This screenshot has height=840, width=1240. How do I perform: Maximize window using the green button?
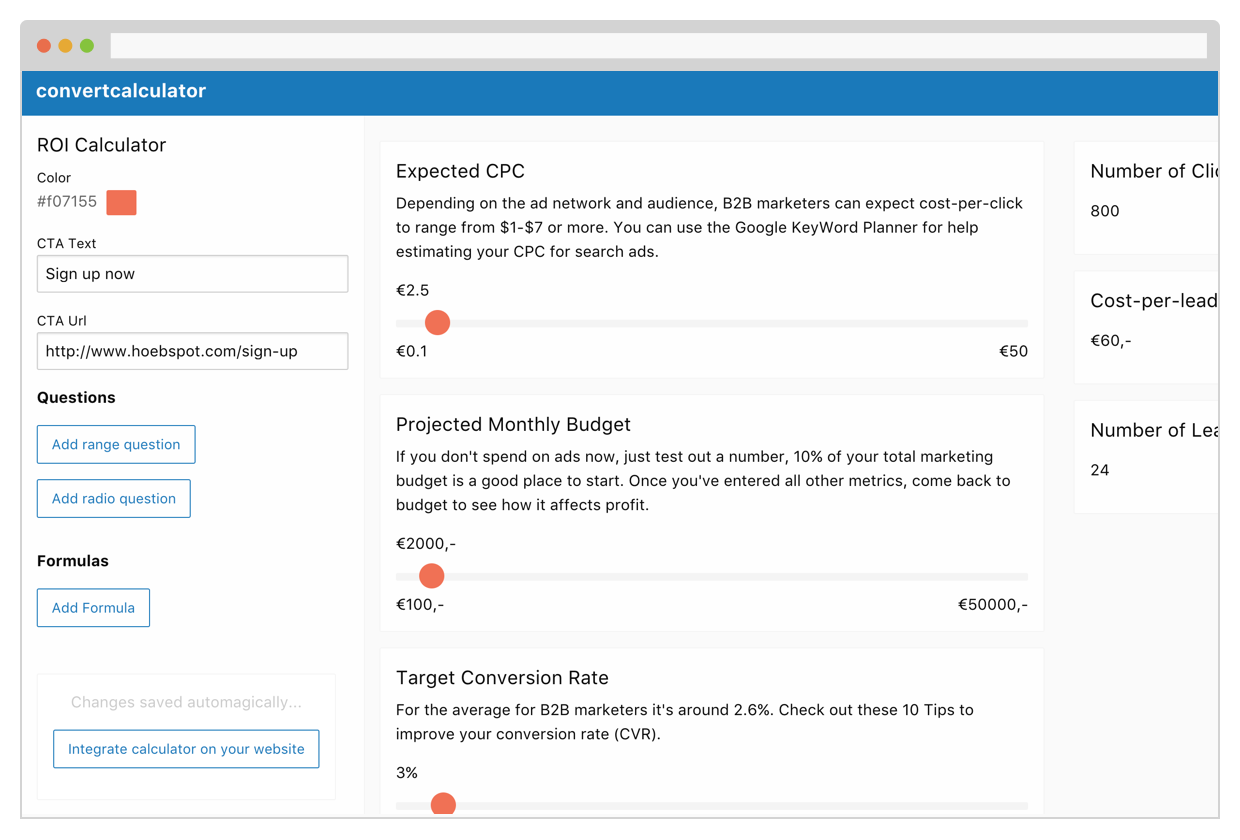(x=87, y=46)
